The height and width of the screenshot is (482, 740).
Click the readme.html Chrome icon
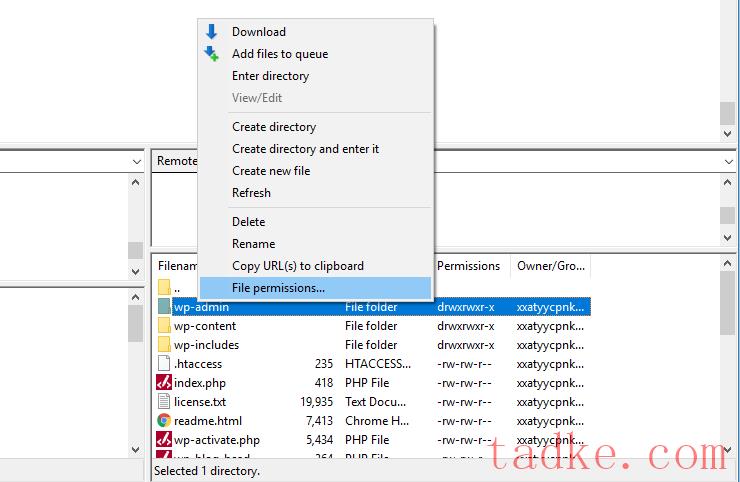pos(164,421)
